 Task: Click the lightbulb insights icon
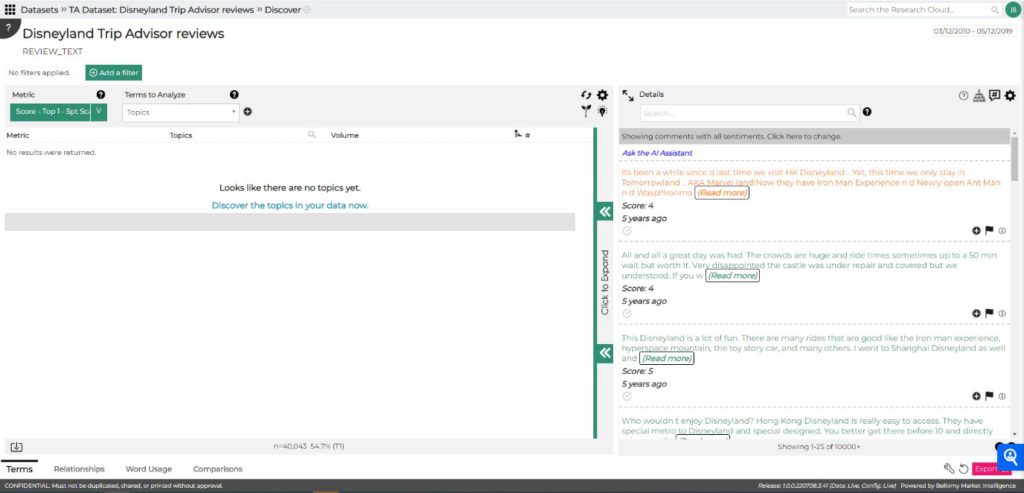(602, 112)
